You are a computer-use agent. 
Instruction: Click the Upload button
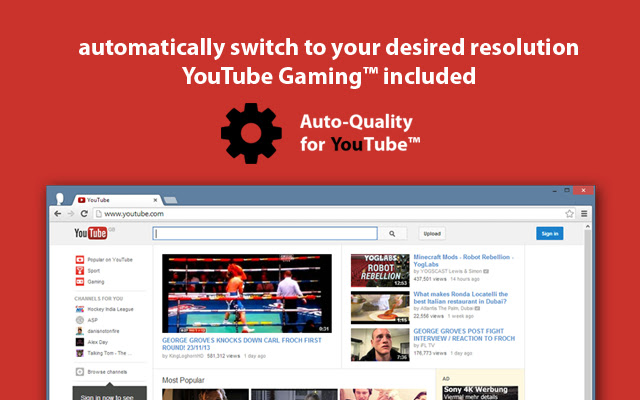pyautogui.click(x=432, y=233)
